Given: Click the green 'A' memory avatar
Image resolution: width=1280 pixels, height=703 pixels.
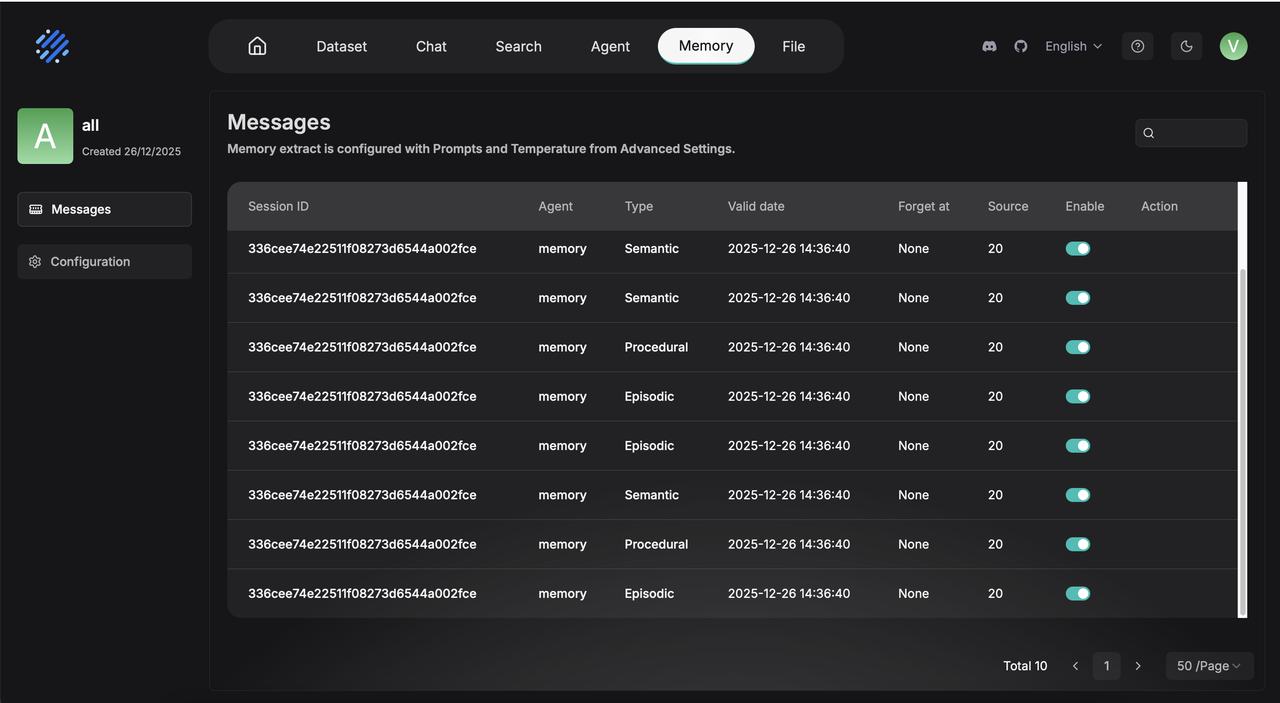Looking at the screenshot, I should (x=45, y=136).
